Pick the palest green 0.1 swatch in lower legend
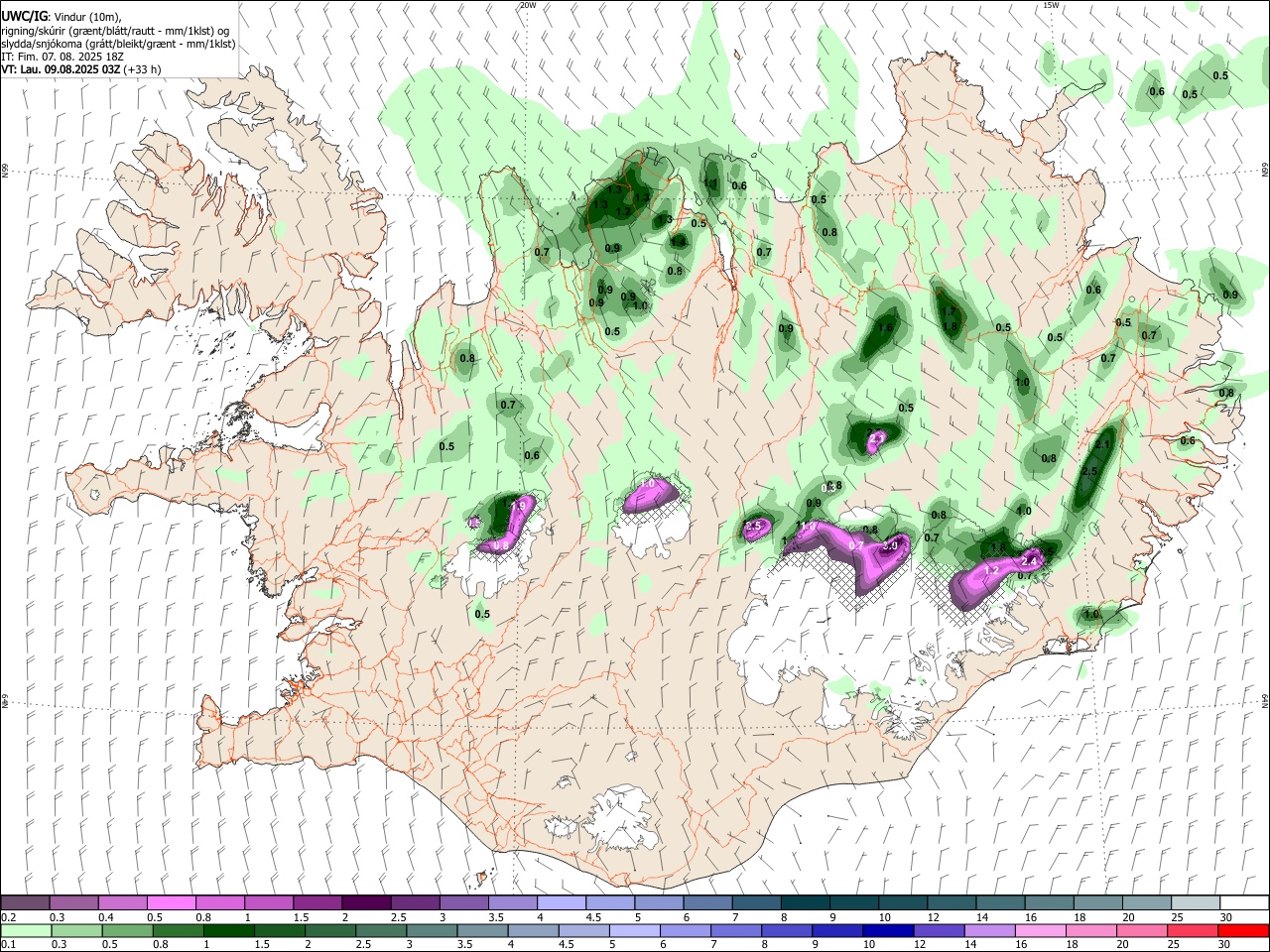1270x952 pixels. coord(27,930)
